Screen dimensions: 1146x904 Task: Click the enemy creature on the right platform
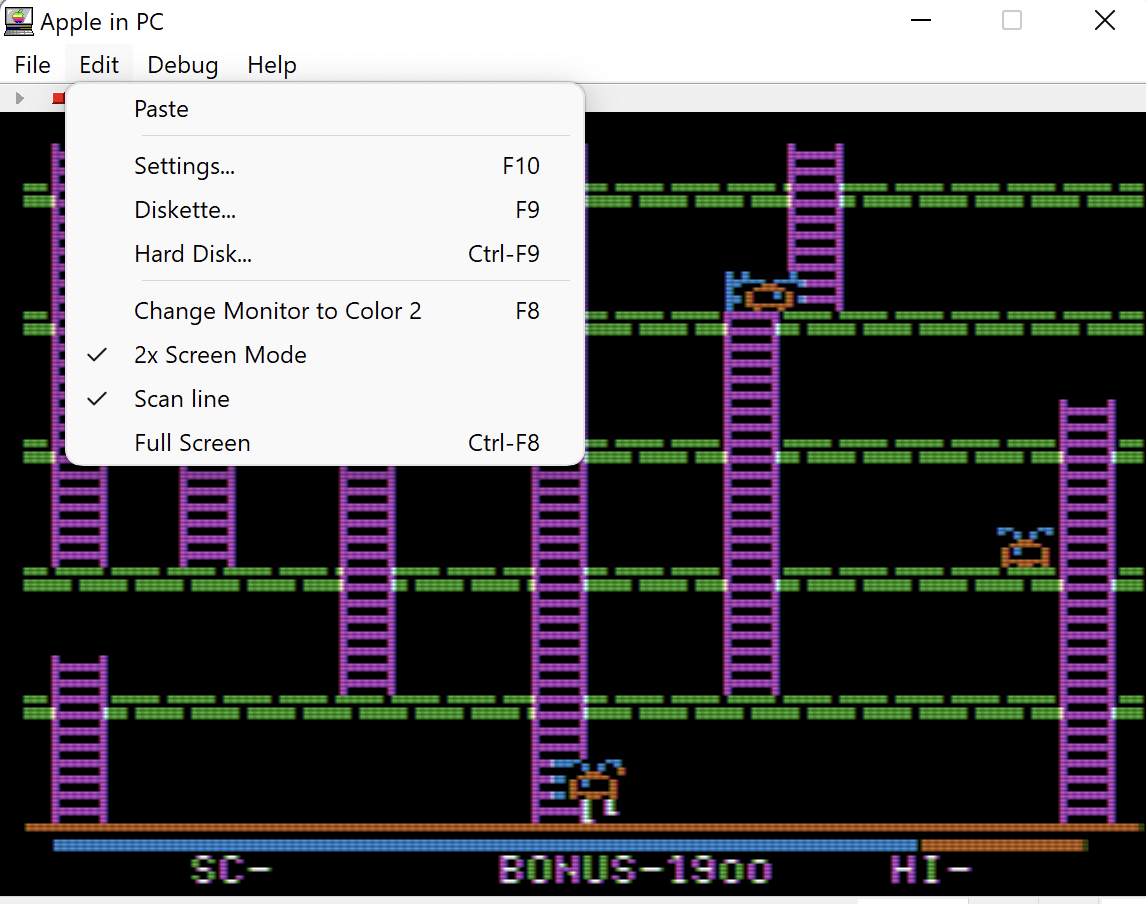click(x=1025, y=548)
